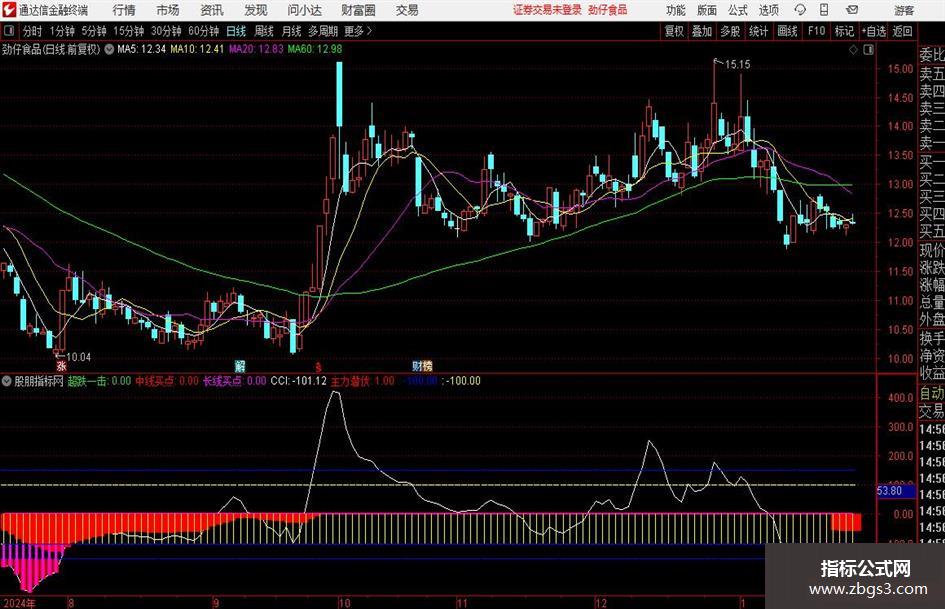945x609 pixels.
Task: Click the 劲仔食品(日线 前复权) chart title
Action: [51, 49]
